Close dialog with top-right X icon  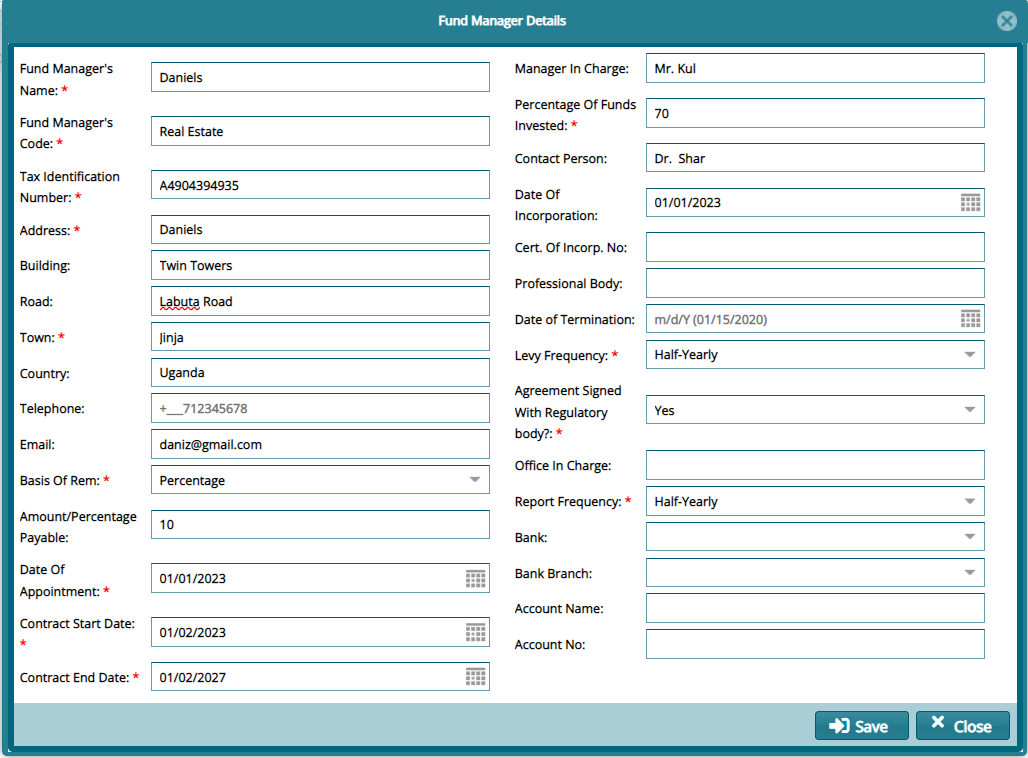point(1006,21)
